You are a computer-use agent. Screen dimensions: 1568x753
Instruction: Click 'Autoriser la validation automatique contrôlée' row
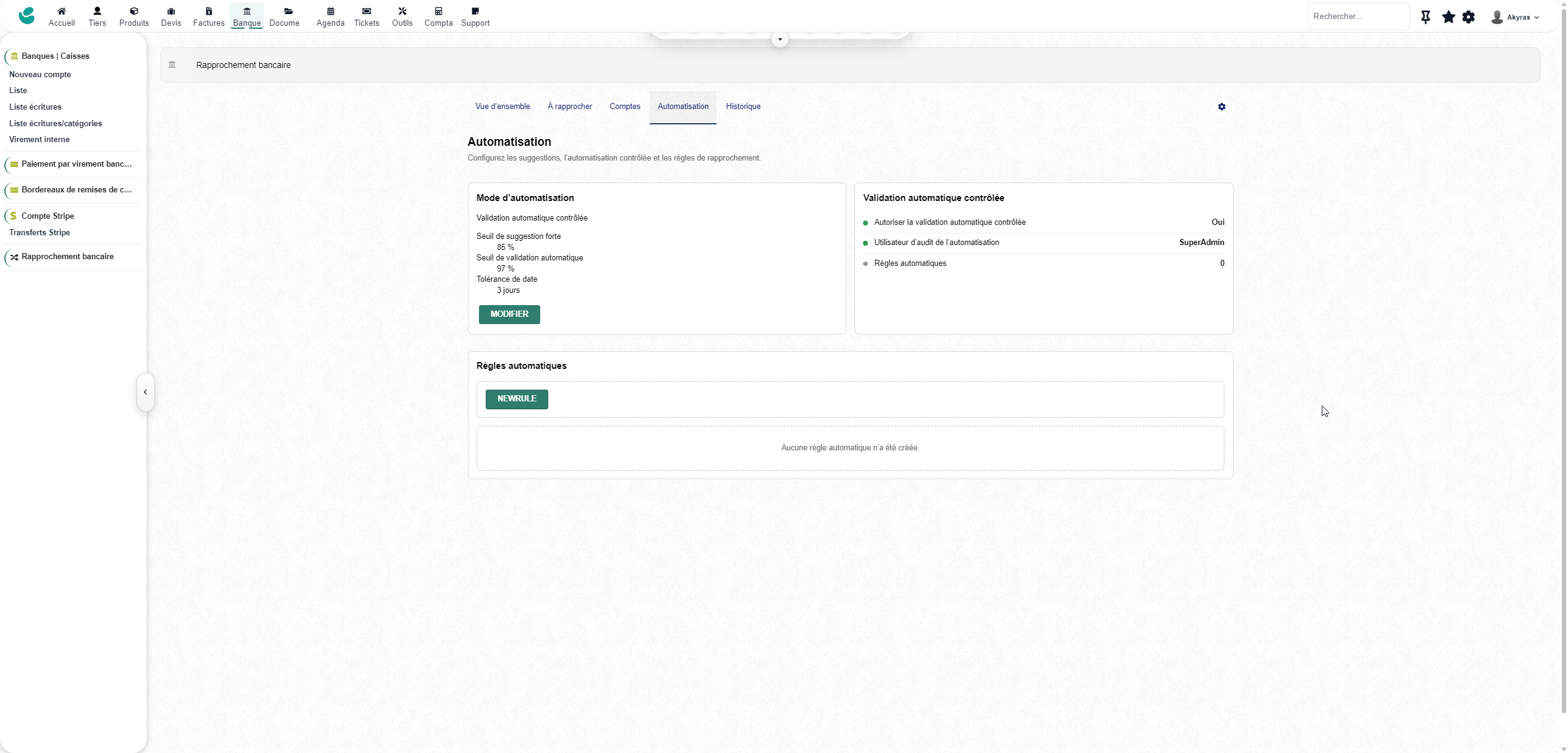[1043, 222]
